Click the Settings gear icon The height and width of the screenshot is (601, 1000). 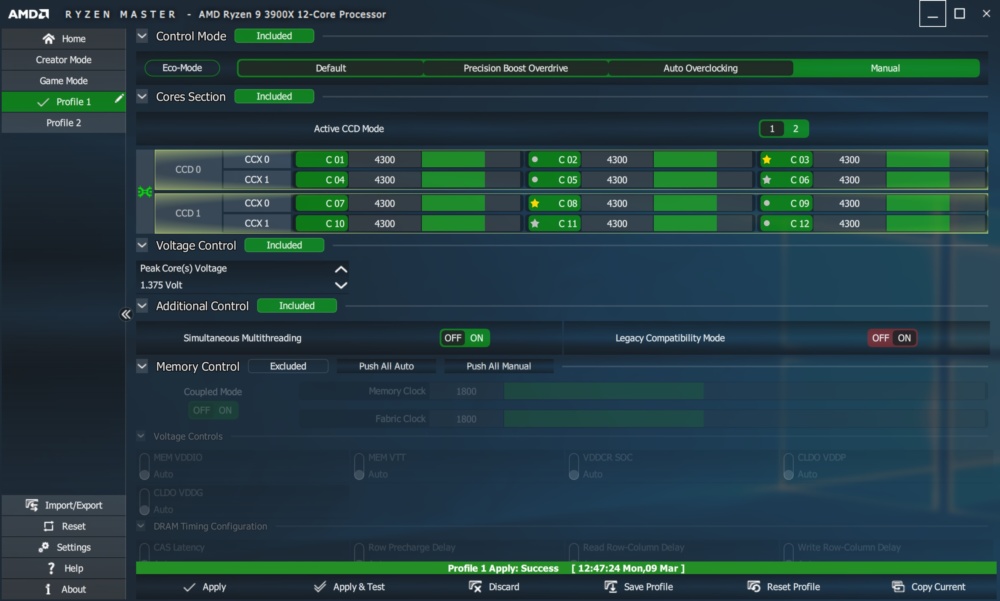43,547
